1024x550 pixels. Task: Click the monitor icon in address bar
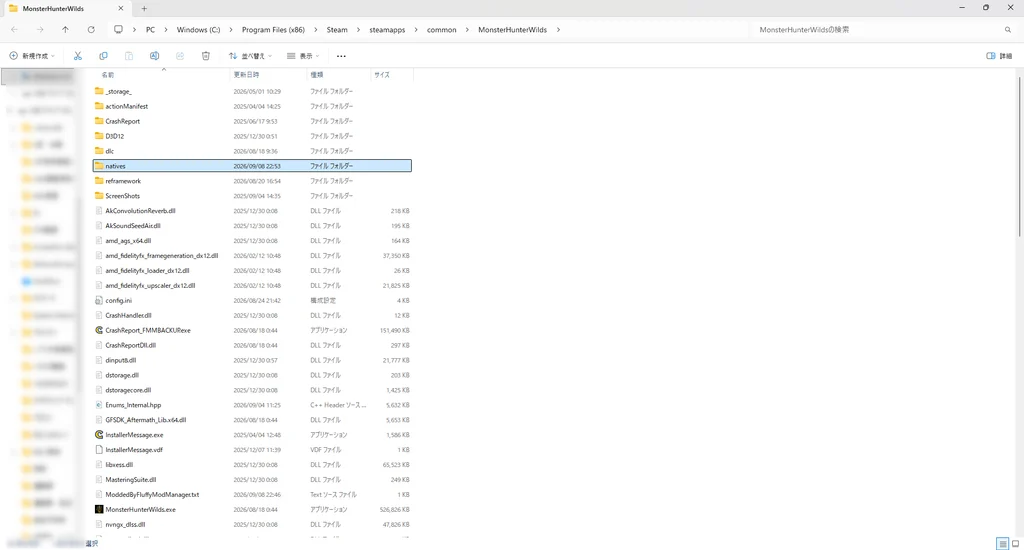pyautogui.click(x=118, y=30)
